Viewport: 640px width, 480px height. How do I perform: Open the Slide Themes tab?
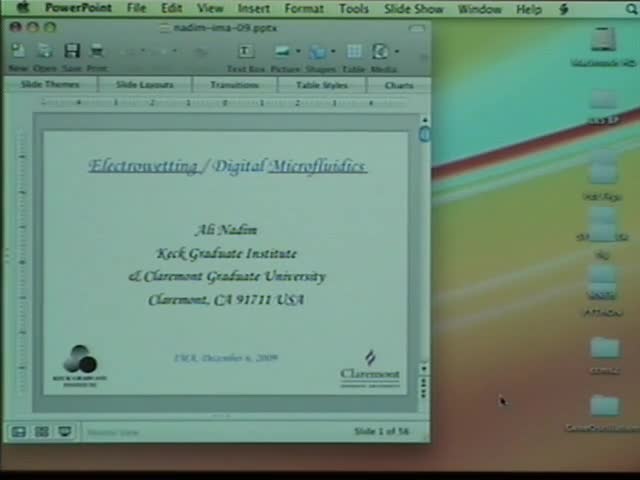click(x=50, y=84)
